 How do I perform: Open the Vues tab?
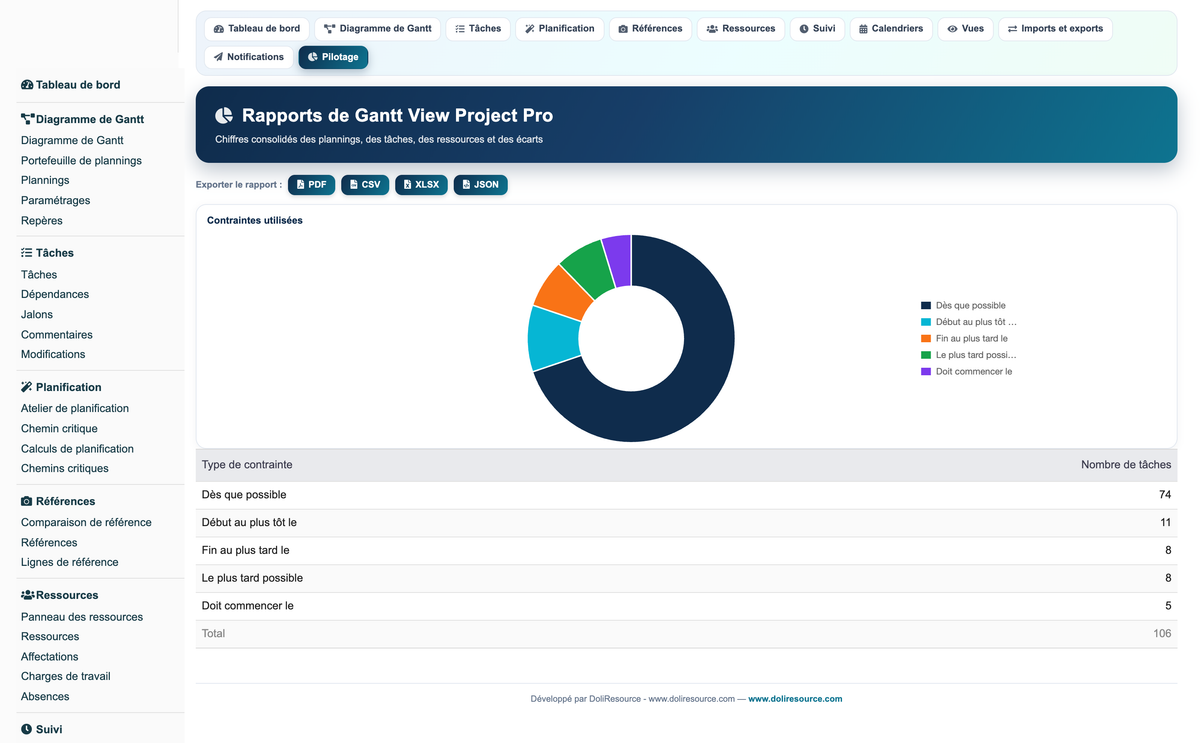pyautogui.click(x=966, y=29)
